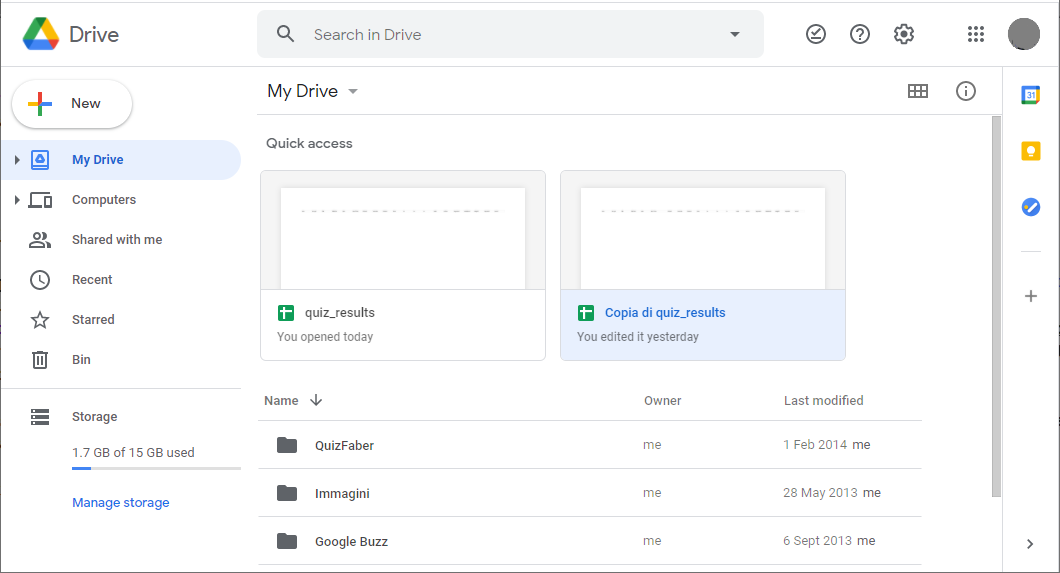Image resolution: width=1060 pixels, height=573 pixels.
Task: Reverse sort direction arrow next to Name
Action: (x=316, y=400)
